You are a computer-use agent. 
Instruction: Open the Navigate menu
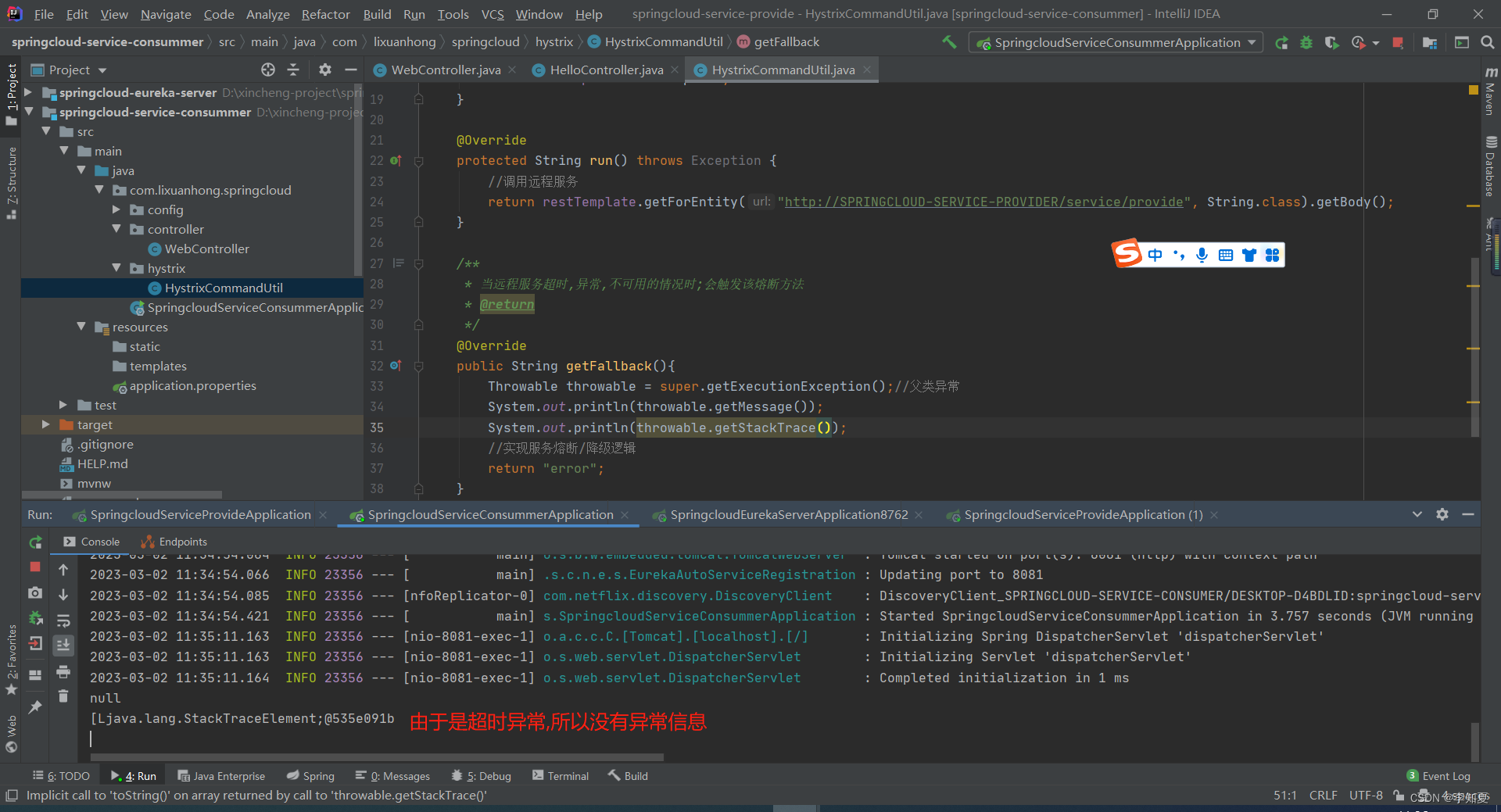click(166, 14)
